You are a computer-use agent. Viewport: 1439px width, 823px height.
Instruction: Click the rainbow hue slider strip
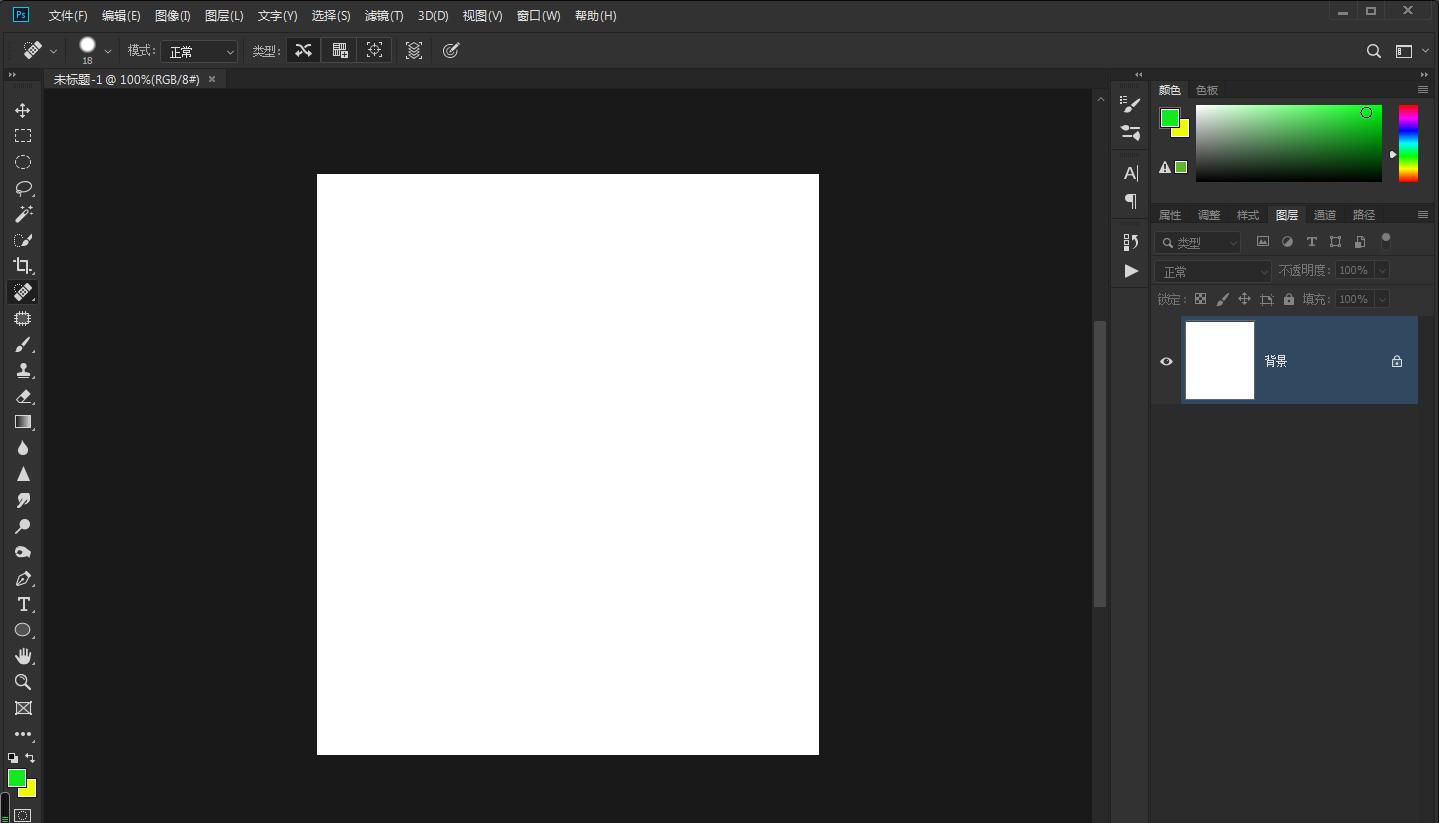1408,143
